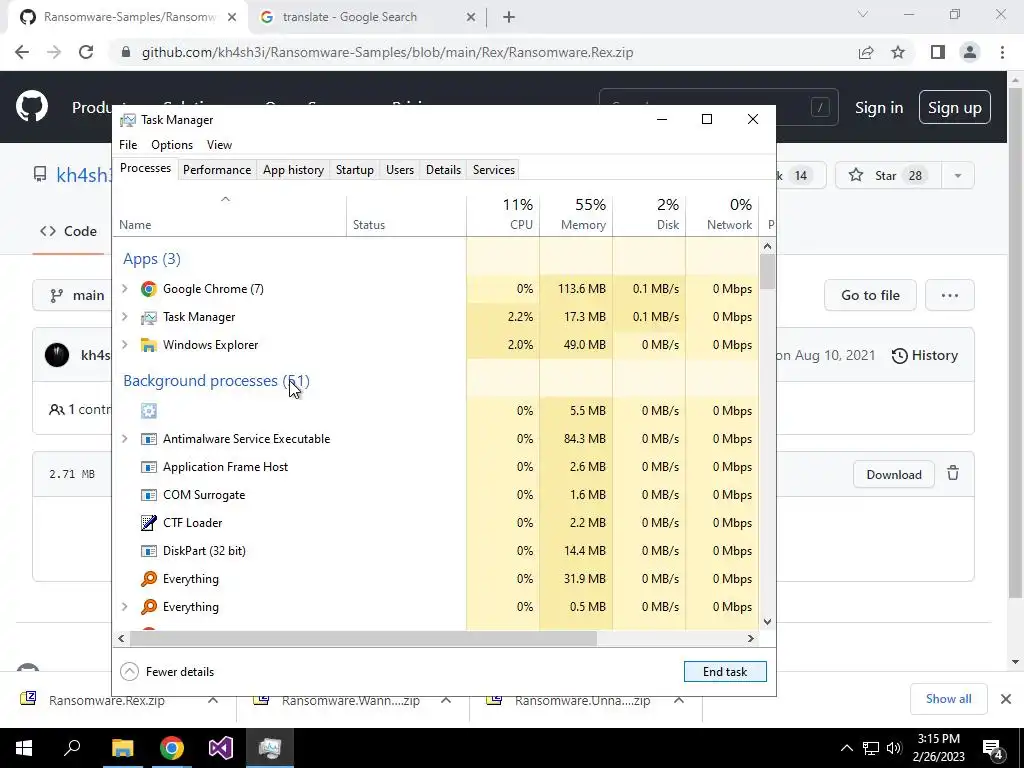Screen dimensions: 1024x768
Task: Open the Ransomware.Unna....zip download options arrow
Action: 679,700
